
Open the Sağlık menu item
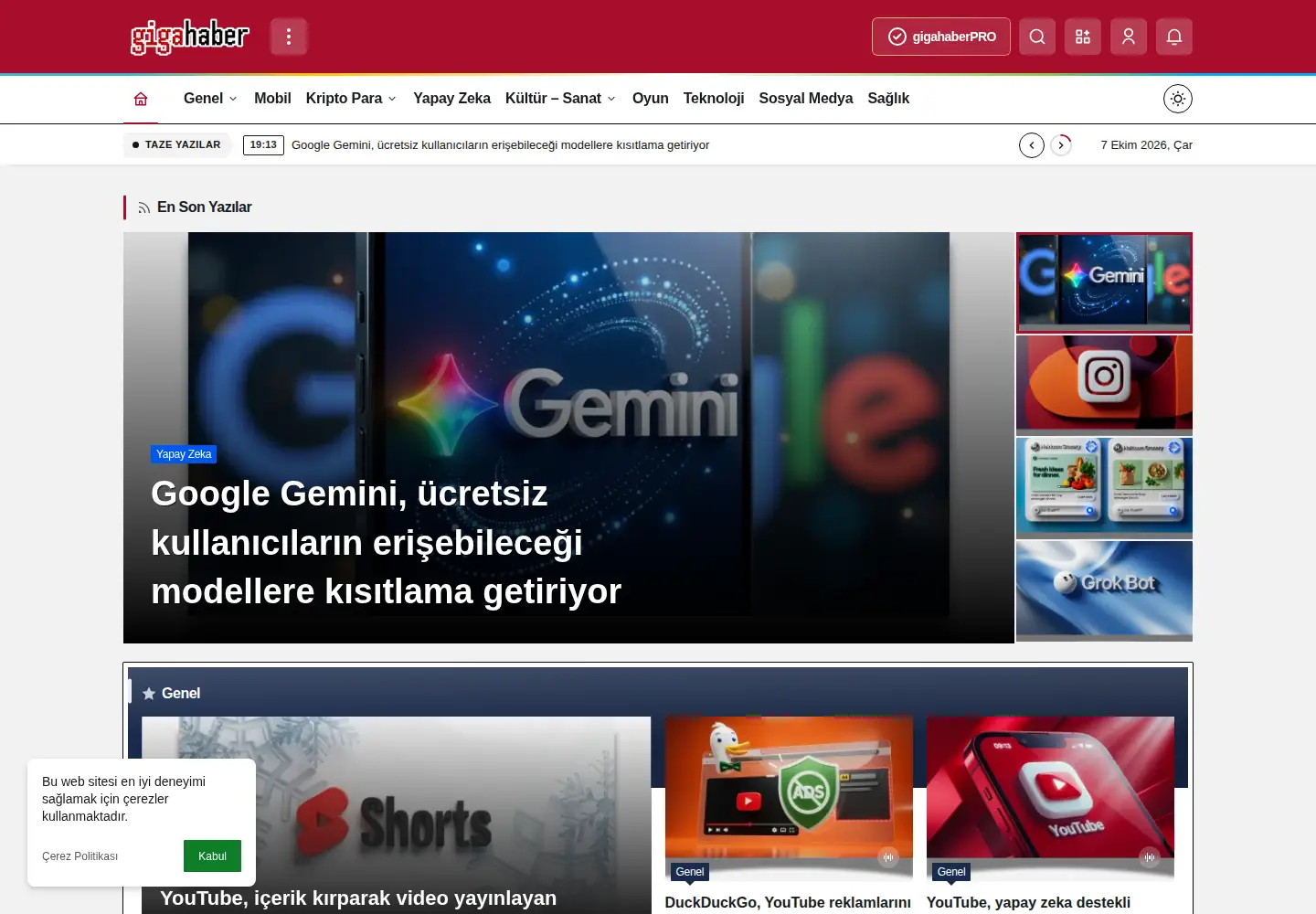click(888, 99)
